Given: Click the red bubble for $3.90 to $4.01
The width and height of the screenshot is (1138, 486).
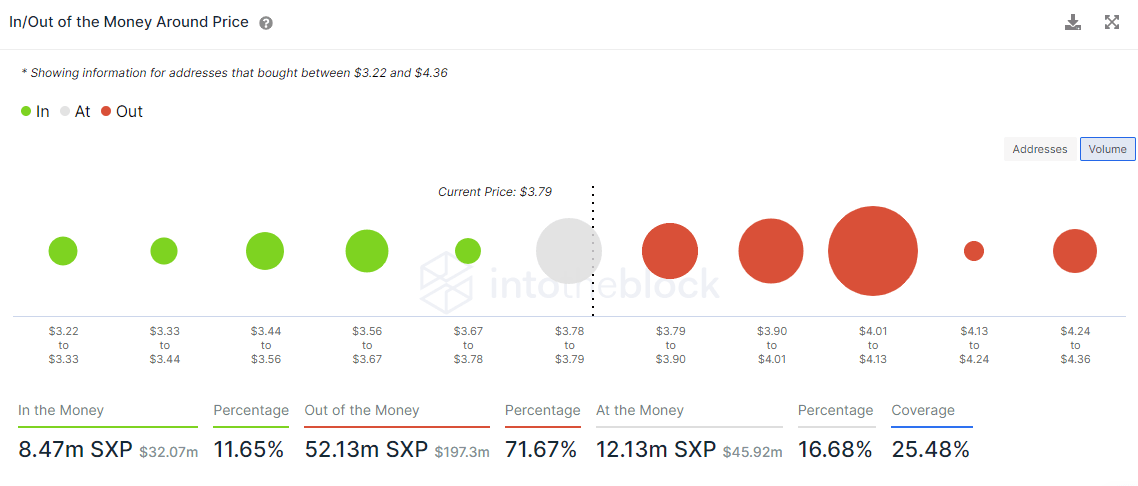Looking at the screenshot, I should (771, 251).
